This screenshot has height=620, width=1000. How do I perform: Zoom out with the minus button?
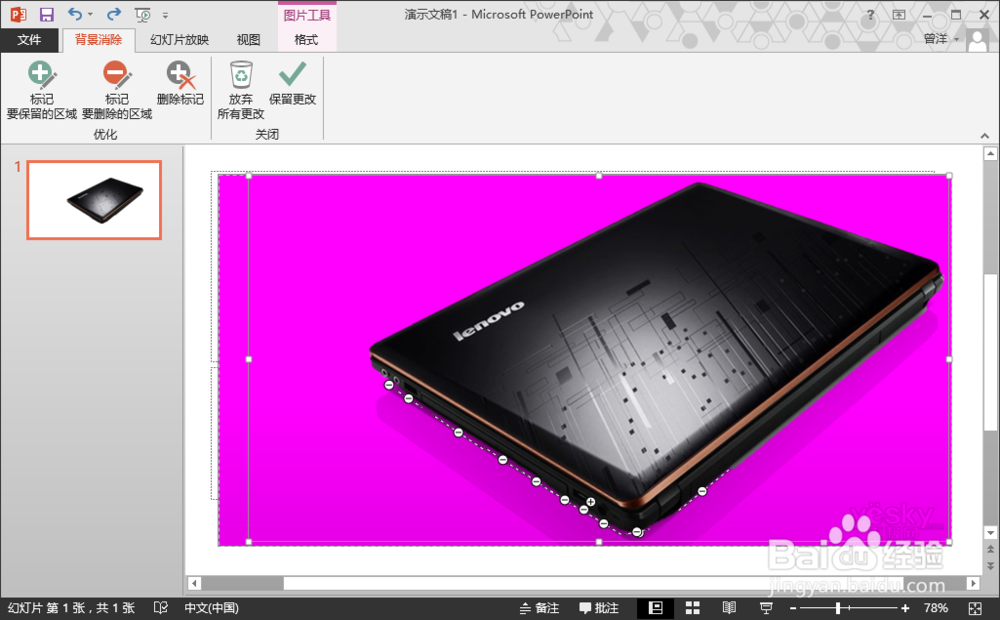[x=793, y=609]
